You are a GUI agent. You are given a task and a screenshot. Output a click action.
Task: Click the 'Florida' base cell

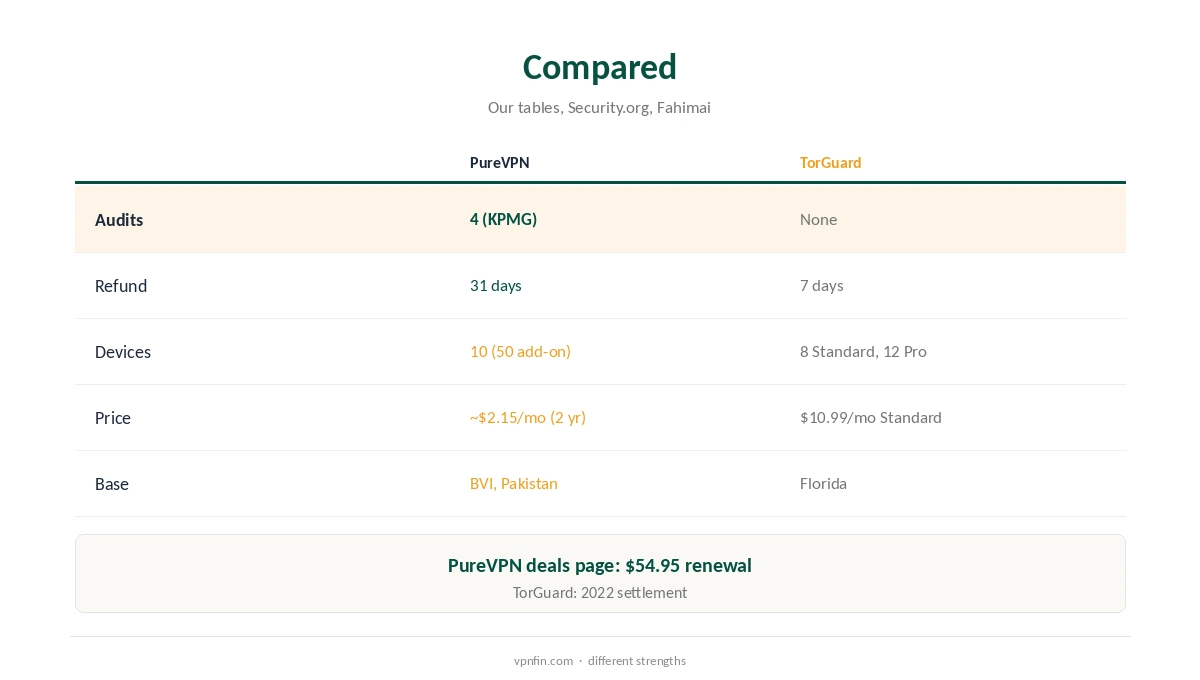[x=823, y=483]
